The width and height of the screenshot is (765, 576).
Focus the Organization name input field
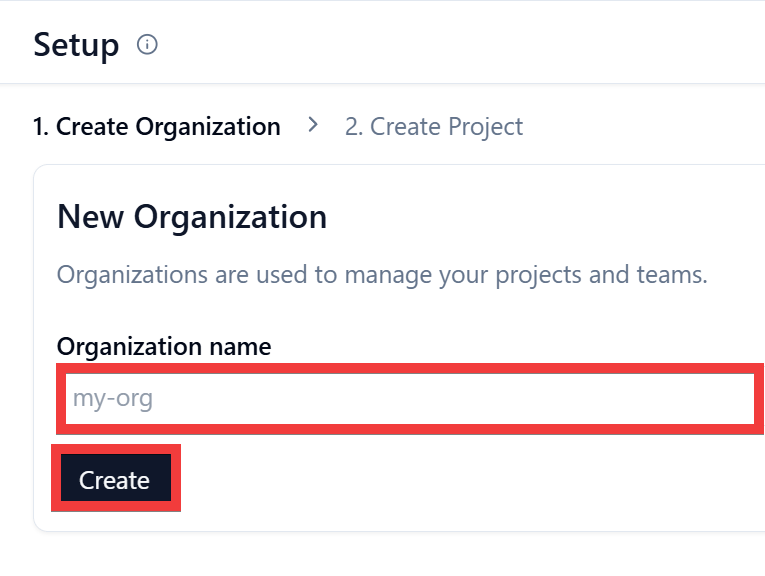coord(410,398)
